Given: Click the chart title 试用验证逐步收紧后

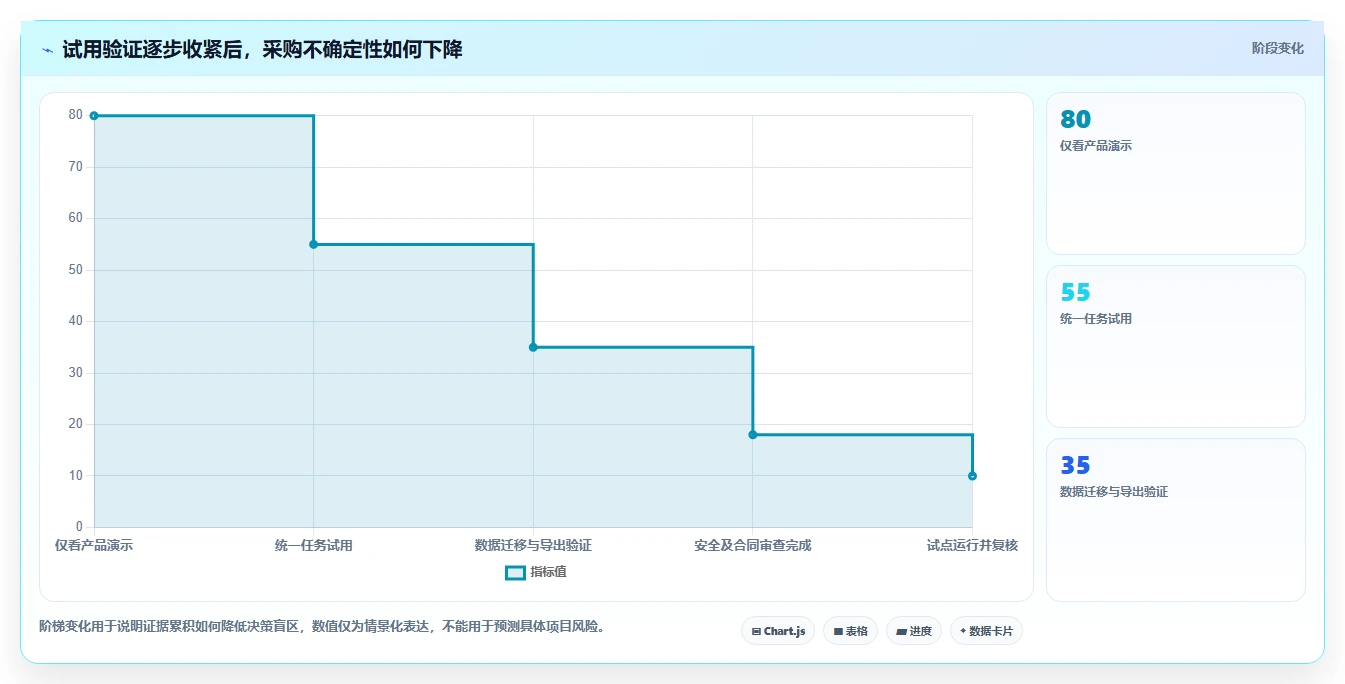Looking at the screenshot, I should [x=262, y=49].
